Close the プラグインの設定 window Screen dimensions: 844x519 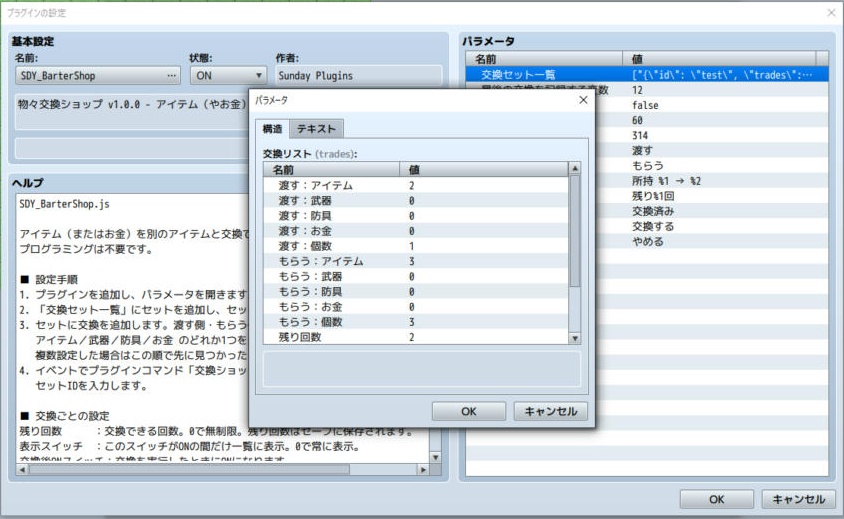coord(831,12)
